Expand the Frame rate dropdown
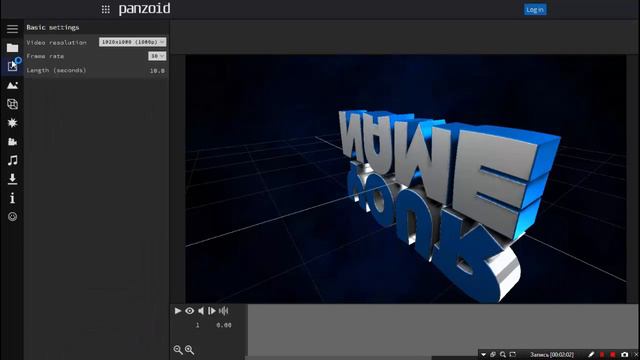The height and width of the screenshot is (360, 640). (157, 56)
